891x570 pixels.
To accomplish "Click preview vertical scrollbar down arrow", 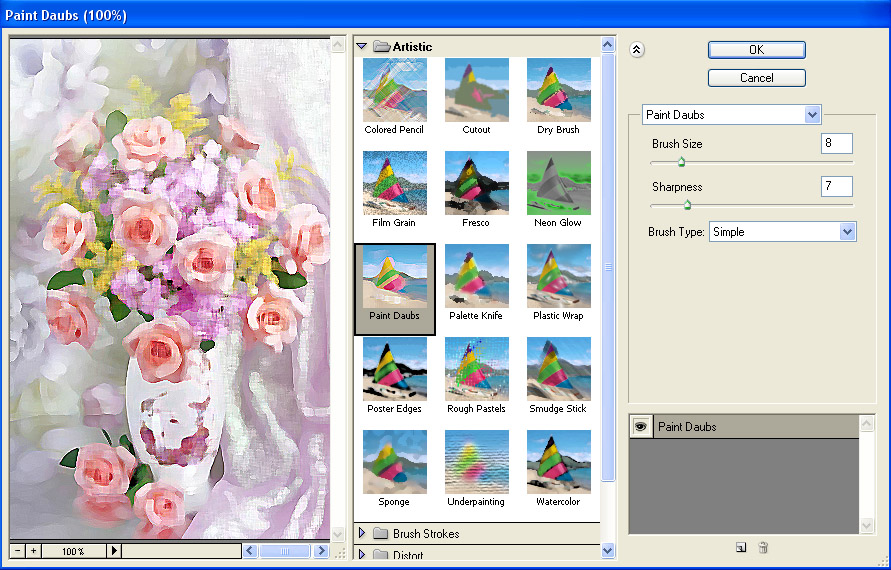I will [338, 534].
